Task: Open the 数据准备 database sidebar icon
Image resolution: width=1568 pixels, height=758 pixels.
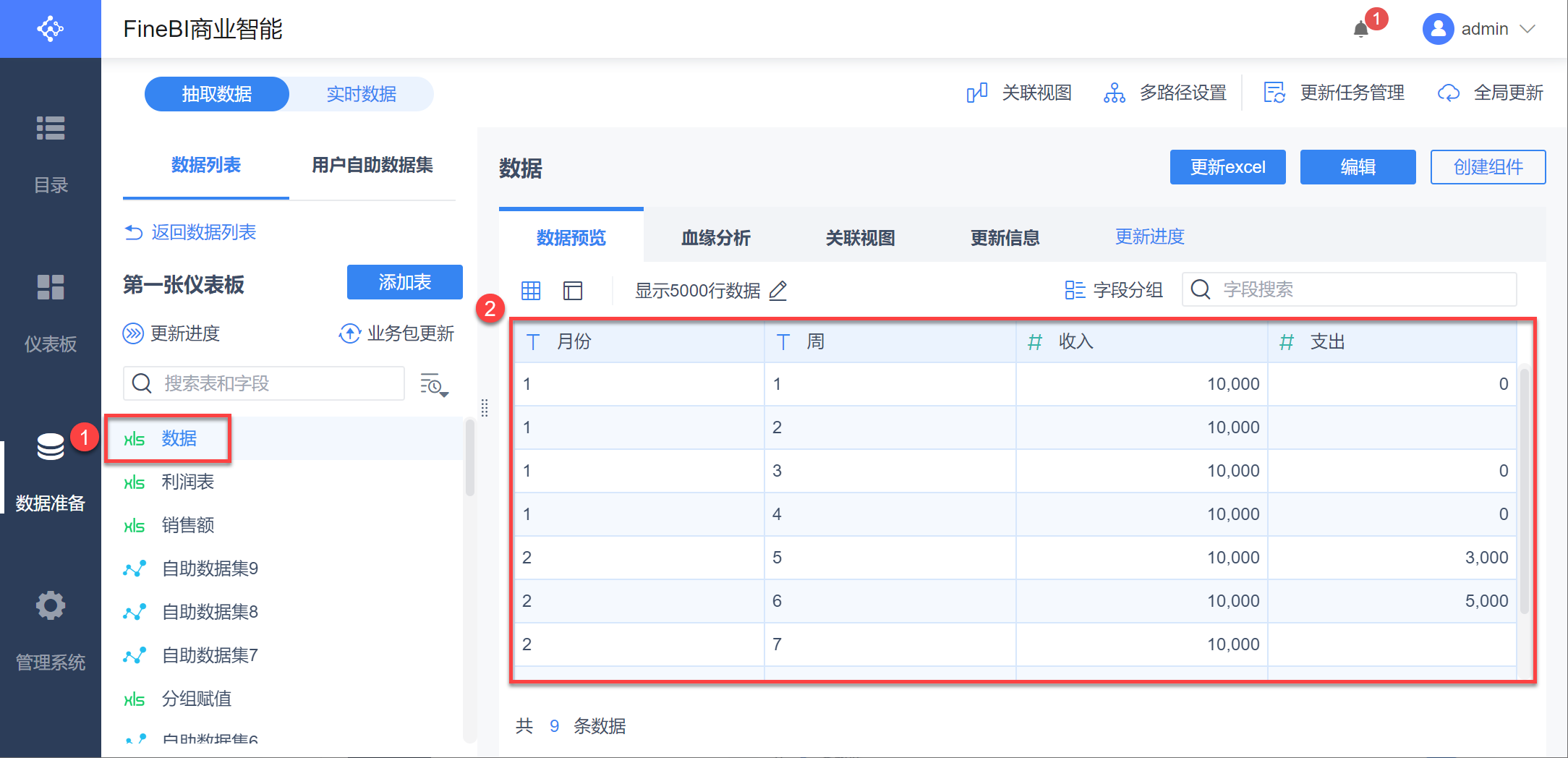Action: coord(51,447)
